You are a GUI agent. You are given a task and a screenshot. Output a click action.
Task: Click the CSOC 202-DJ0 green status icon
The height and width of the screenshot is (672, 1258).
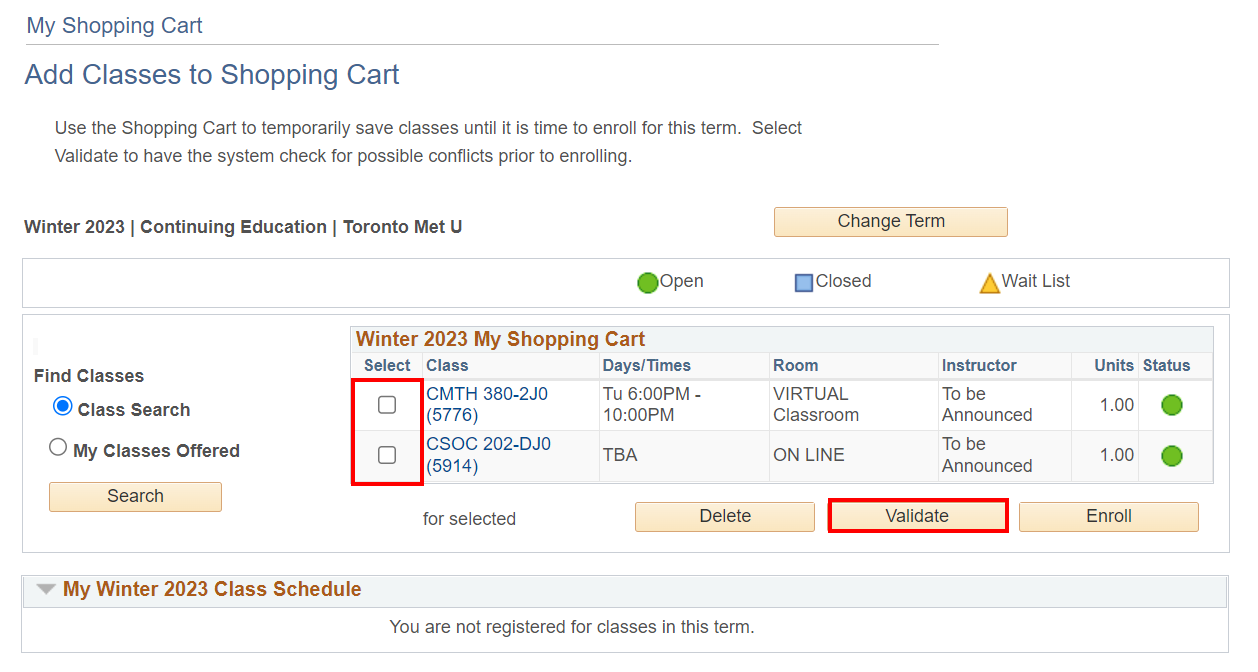click(x=1172, y=456)
